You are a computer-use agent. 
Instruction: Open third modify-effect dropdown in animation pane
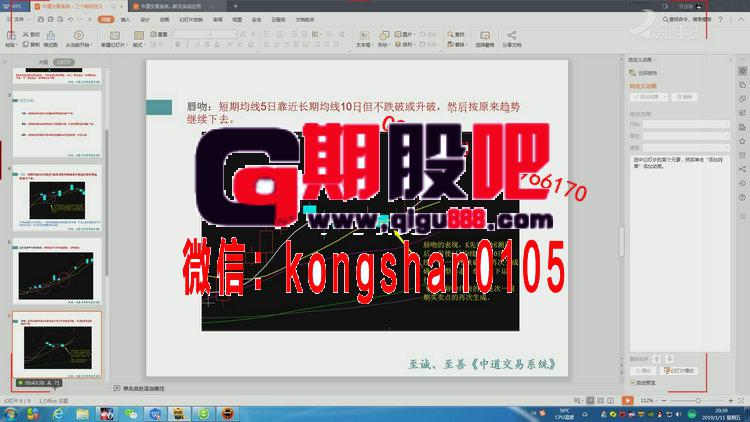pyautogui.click(x=686, y=147)
